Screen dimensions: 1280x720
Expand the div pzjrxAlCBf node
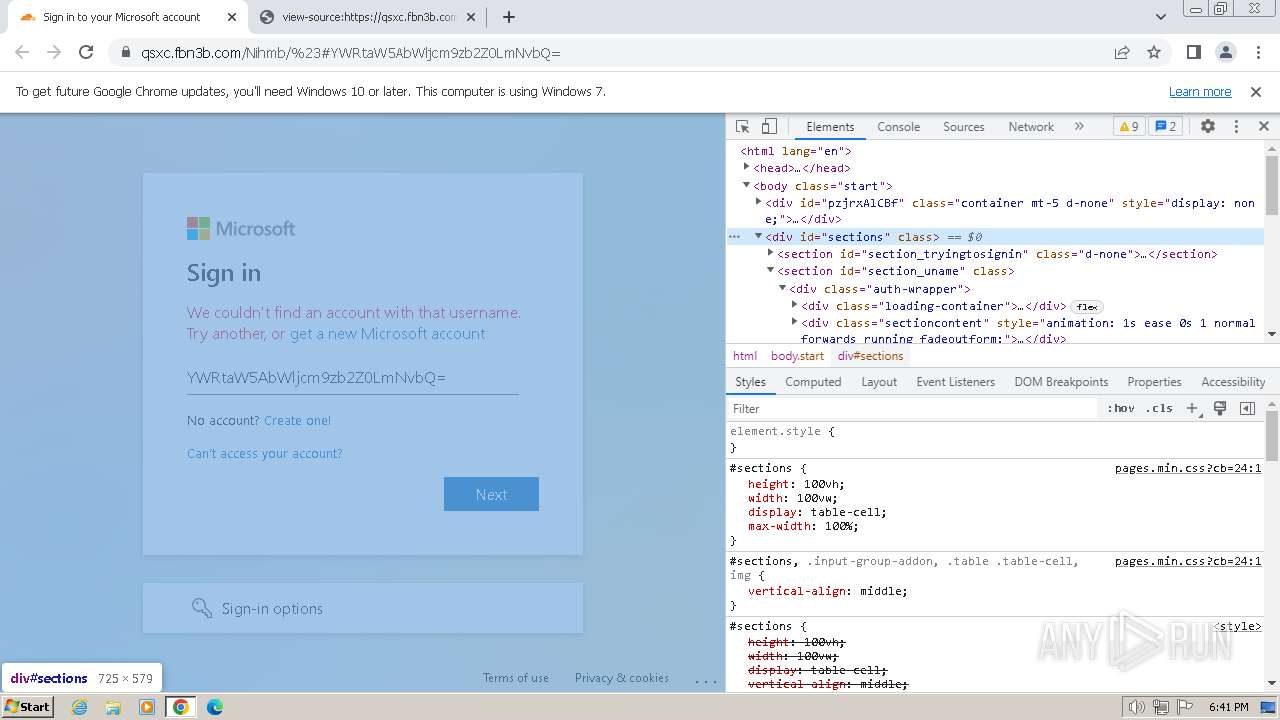[758, 202]
